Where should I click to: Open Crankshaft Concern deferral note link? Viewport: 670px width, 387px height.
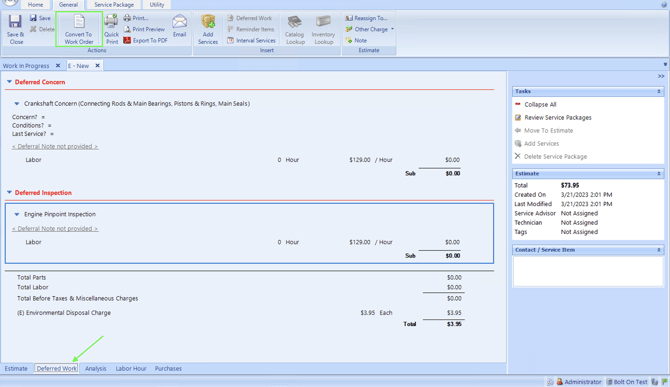(x=55, y=146)
